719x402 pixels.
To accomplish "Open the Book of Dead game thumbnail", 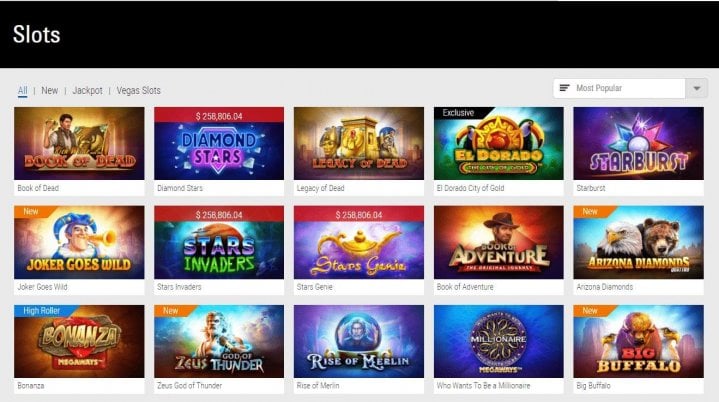I will pyautogui.click(x=79, y=143).
